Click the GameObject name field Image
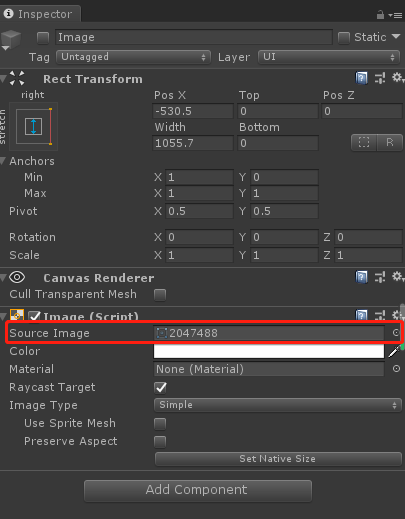The height and width of the screenshot is (519, 405). click(194, 37)
